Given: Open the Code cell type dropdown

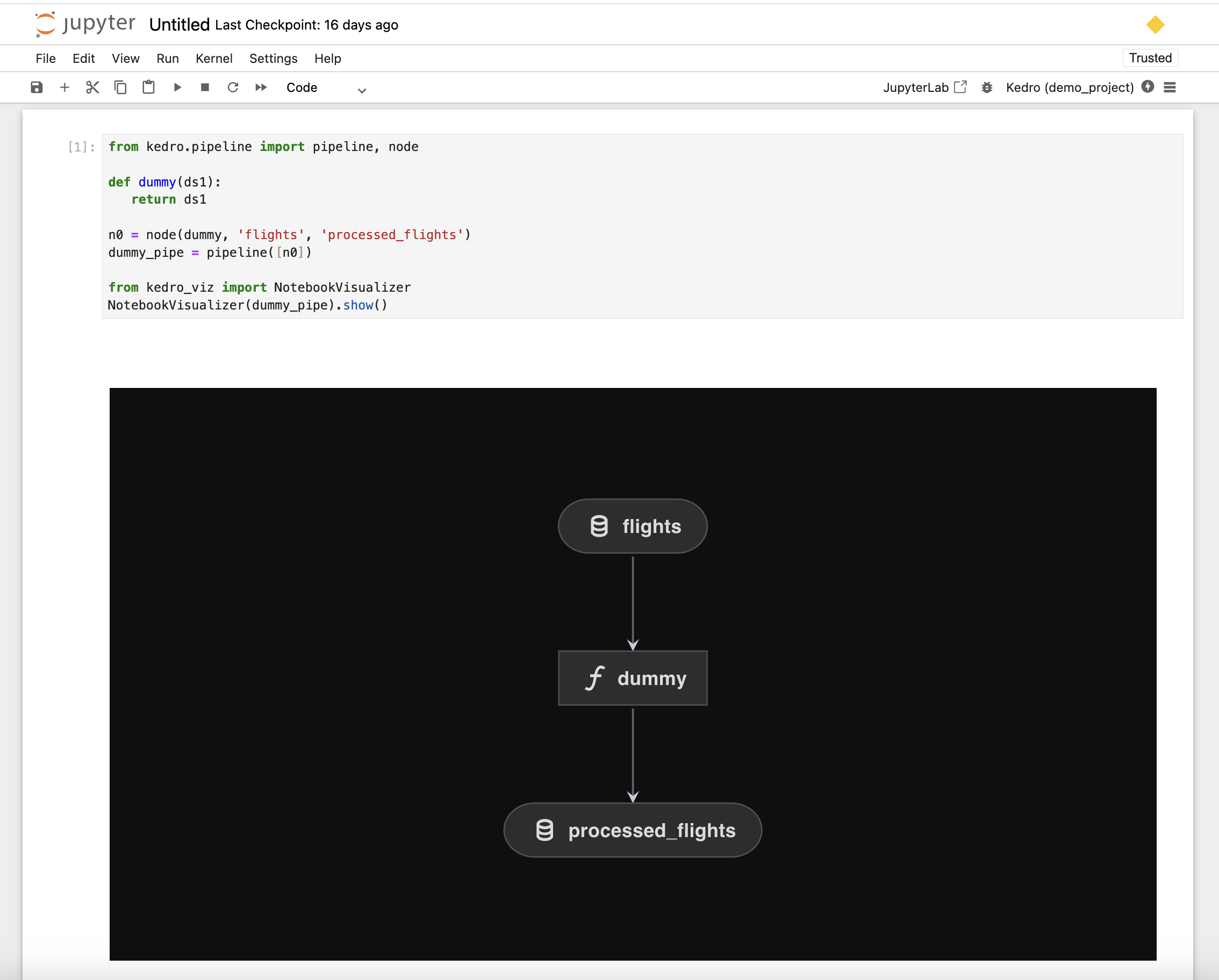Looking at the screenshot, I should point(326,88).
